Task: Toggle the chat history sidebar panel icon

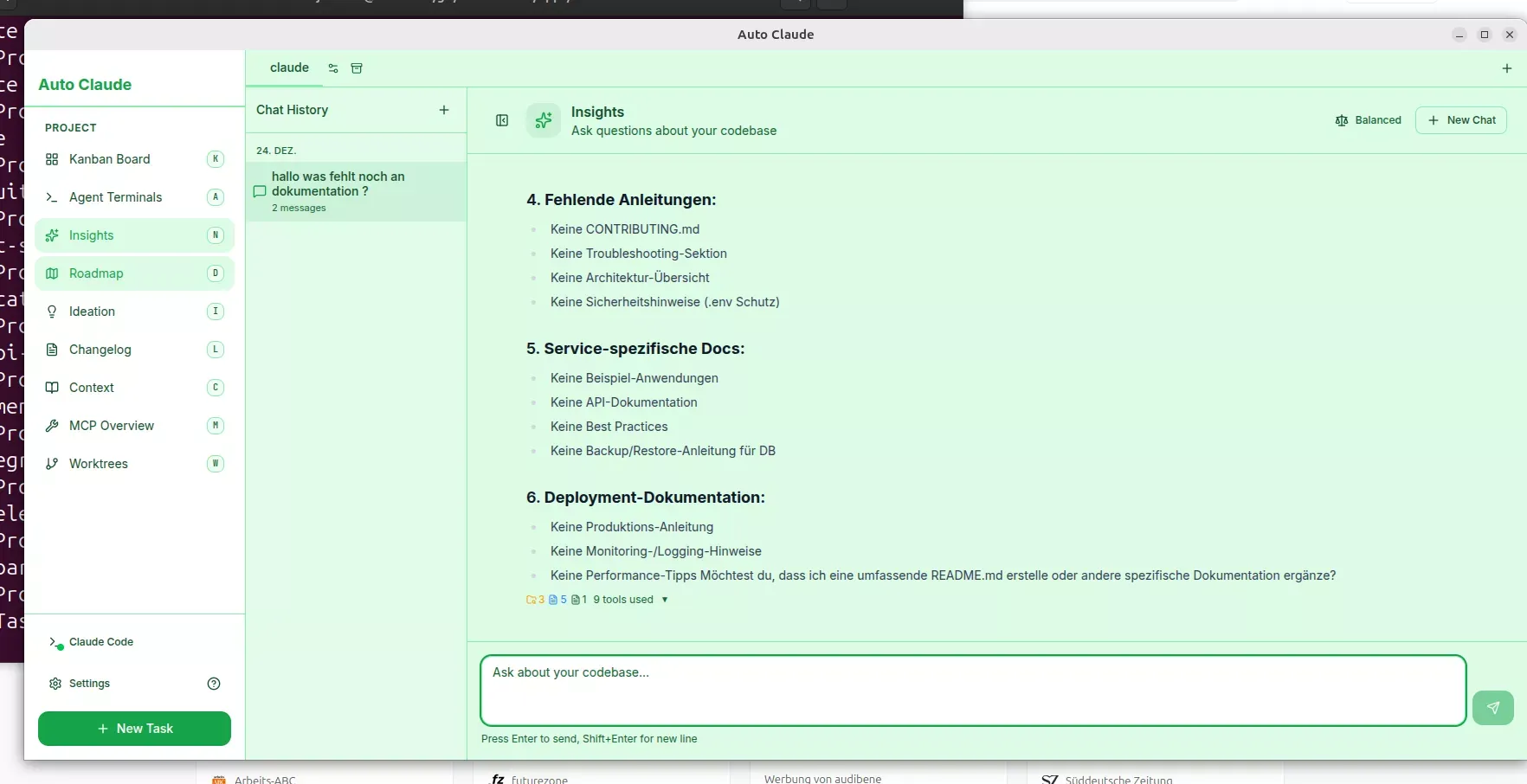Action: [x=502, y=120]
